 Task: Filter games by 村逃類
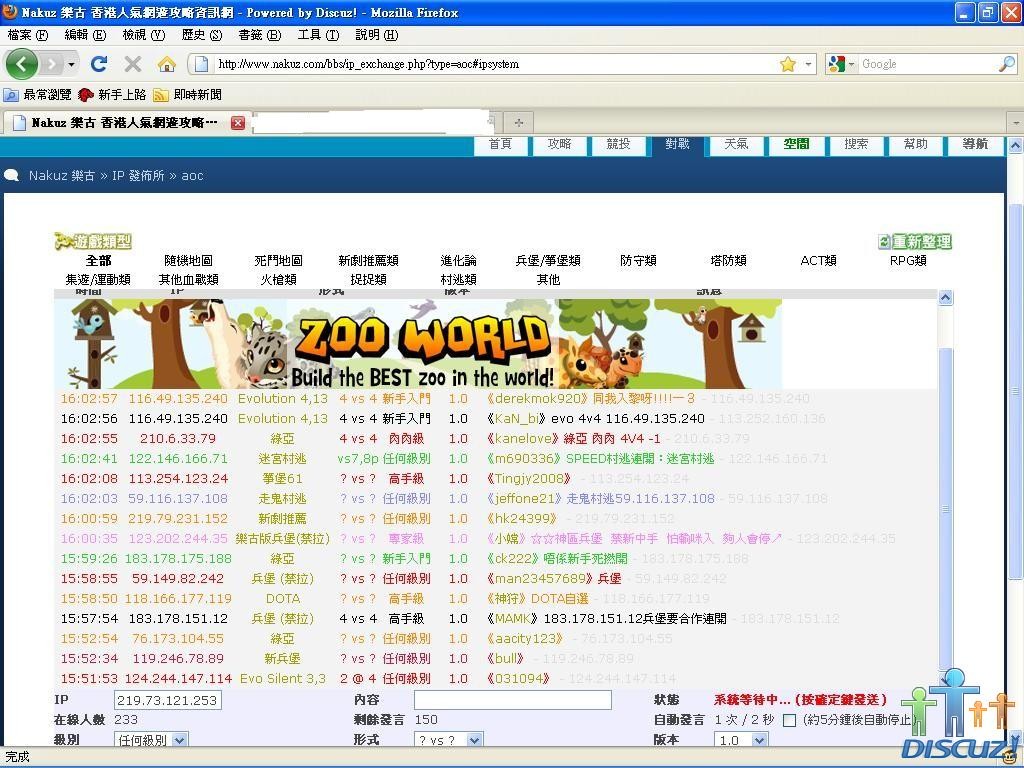[458, 280]
